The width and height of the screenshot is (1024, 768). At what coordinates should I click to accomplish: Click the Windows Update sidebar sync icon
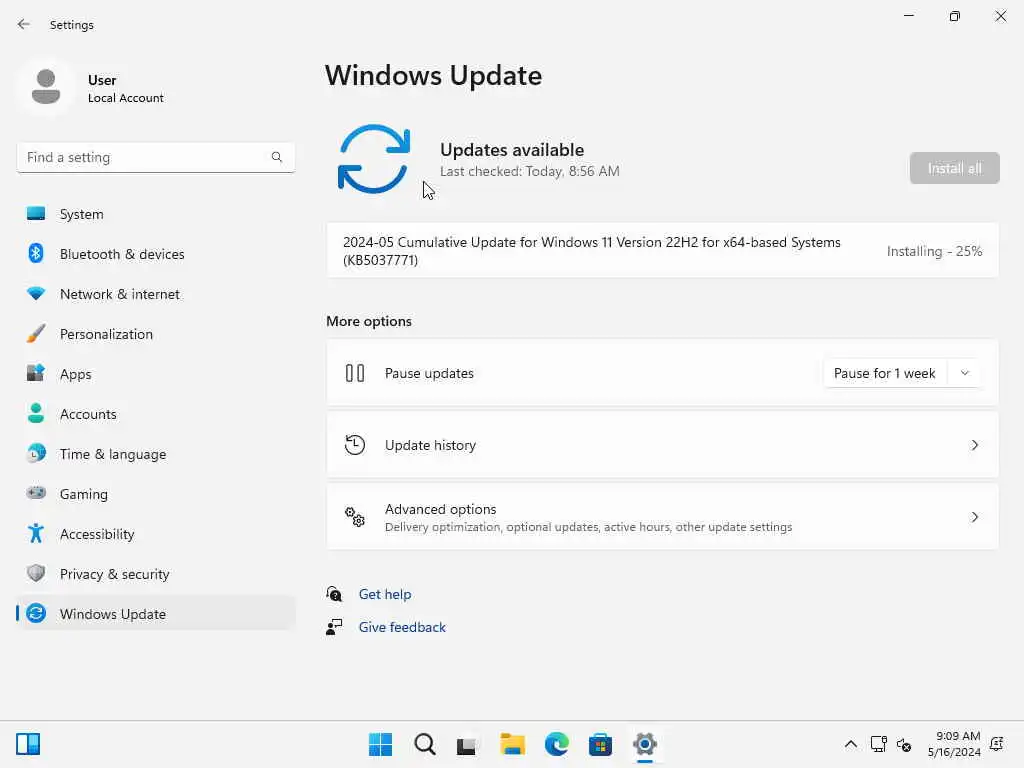[x=36, y=613]
